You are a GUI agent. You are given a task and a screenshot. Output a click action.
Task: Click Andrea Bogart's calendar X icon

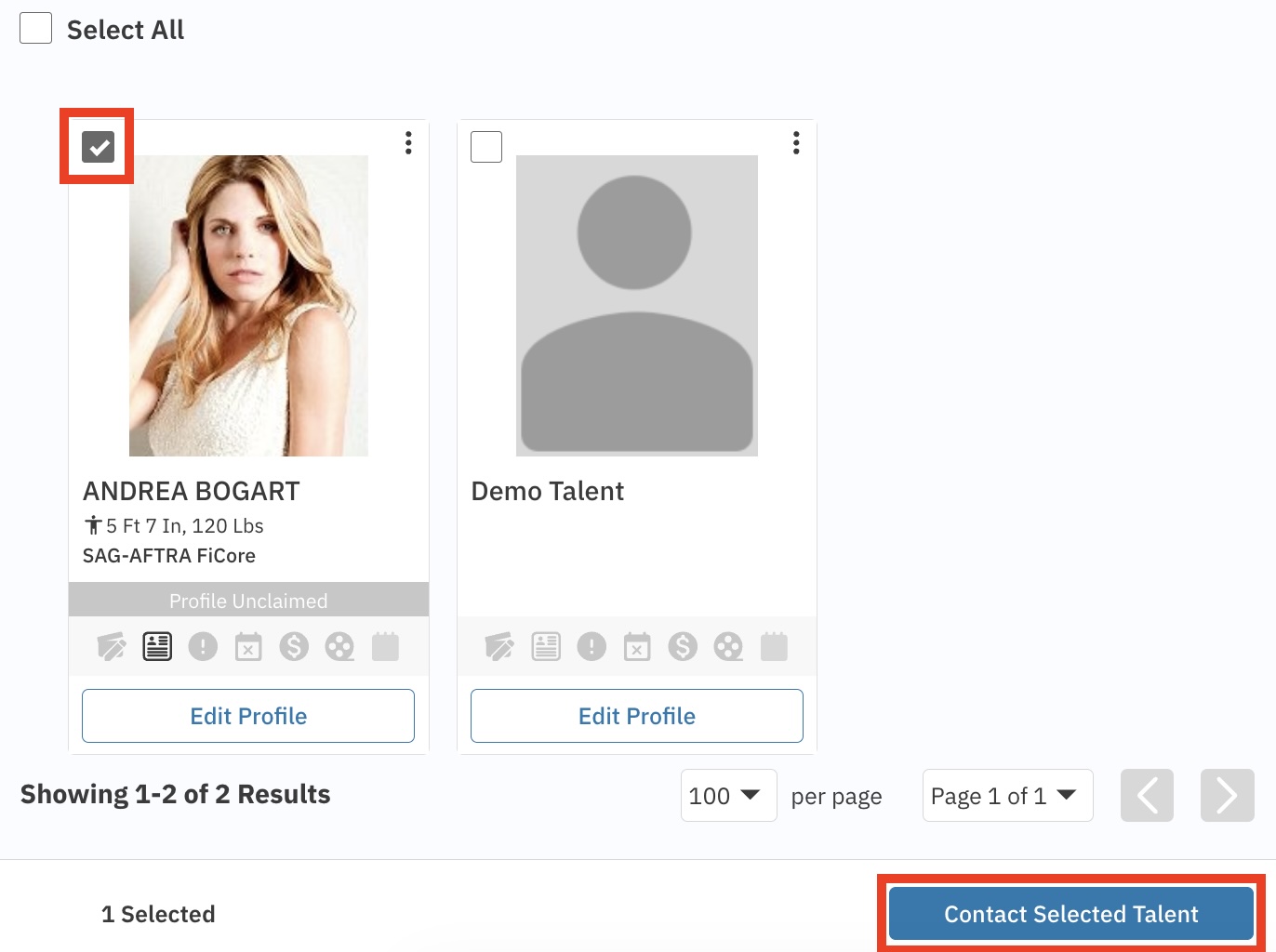coord(248,646)
